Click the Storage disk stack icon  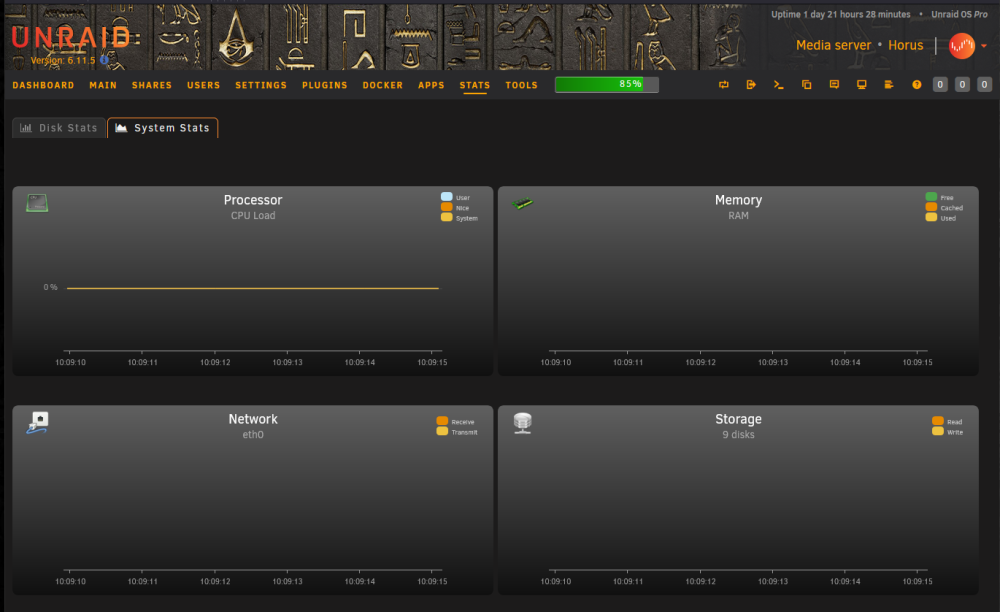523,423
